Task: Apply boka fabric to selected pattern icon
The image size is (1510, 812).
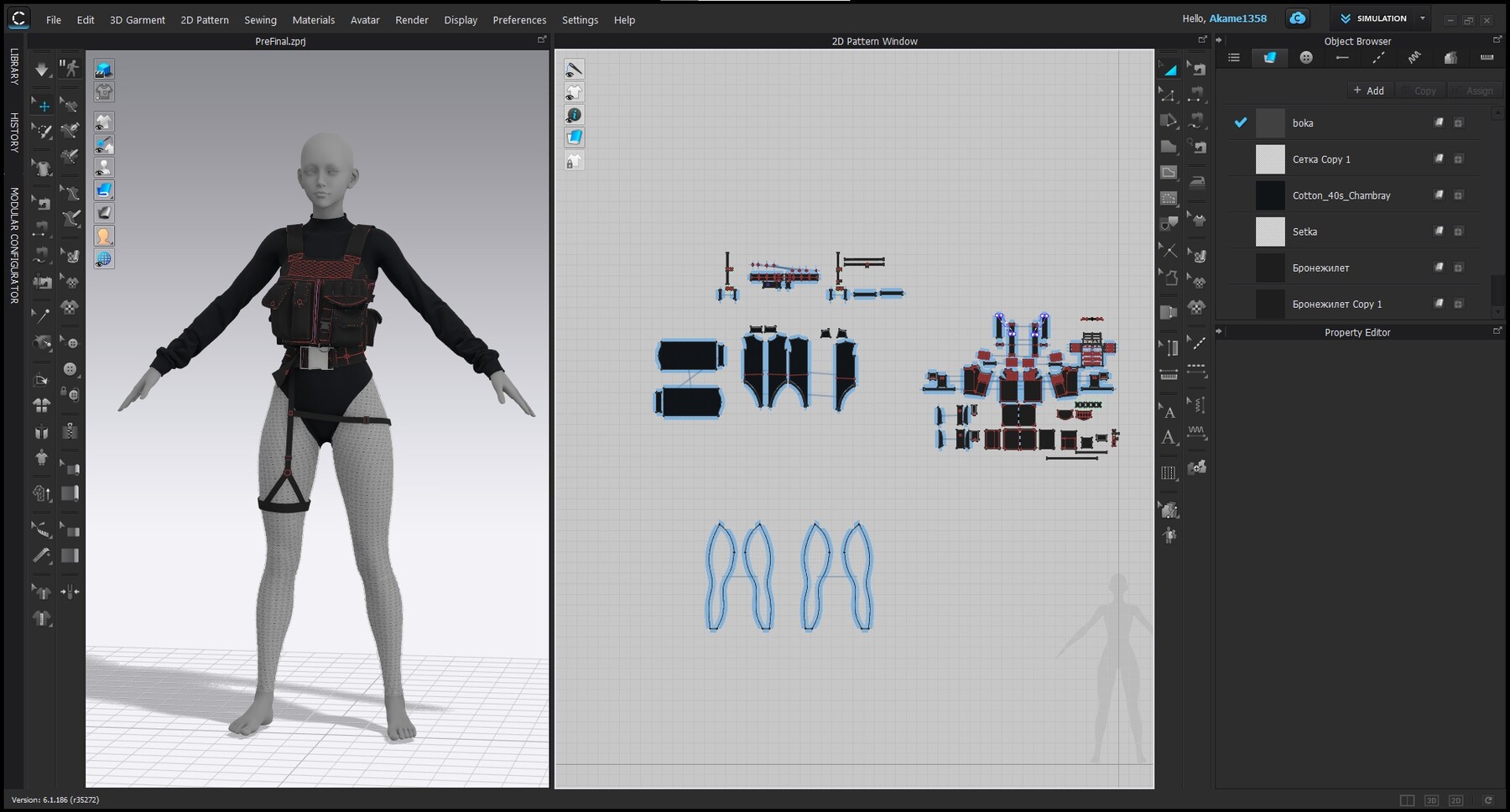Action: pyautogui.click(x=1439, y=122)
